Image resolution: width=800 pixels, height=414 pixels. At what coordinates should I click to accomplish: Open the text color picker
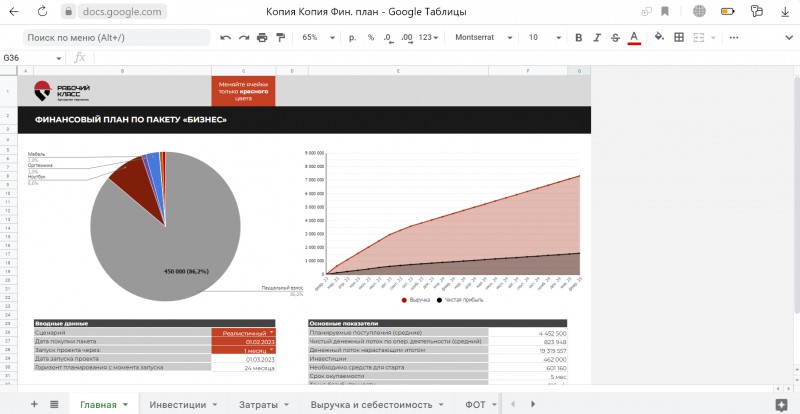click(x=634, y=37)
